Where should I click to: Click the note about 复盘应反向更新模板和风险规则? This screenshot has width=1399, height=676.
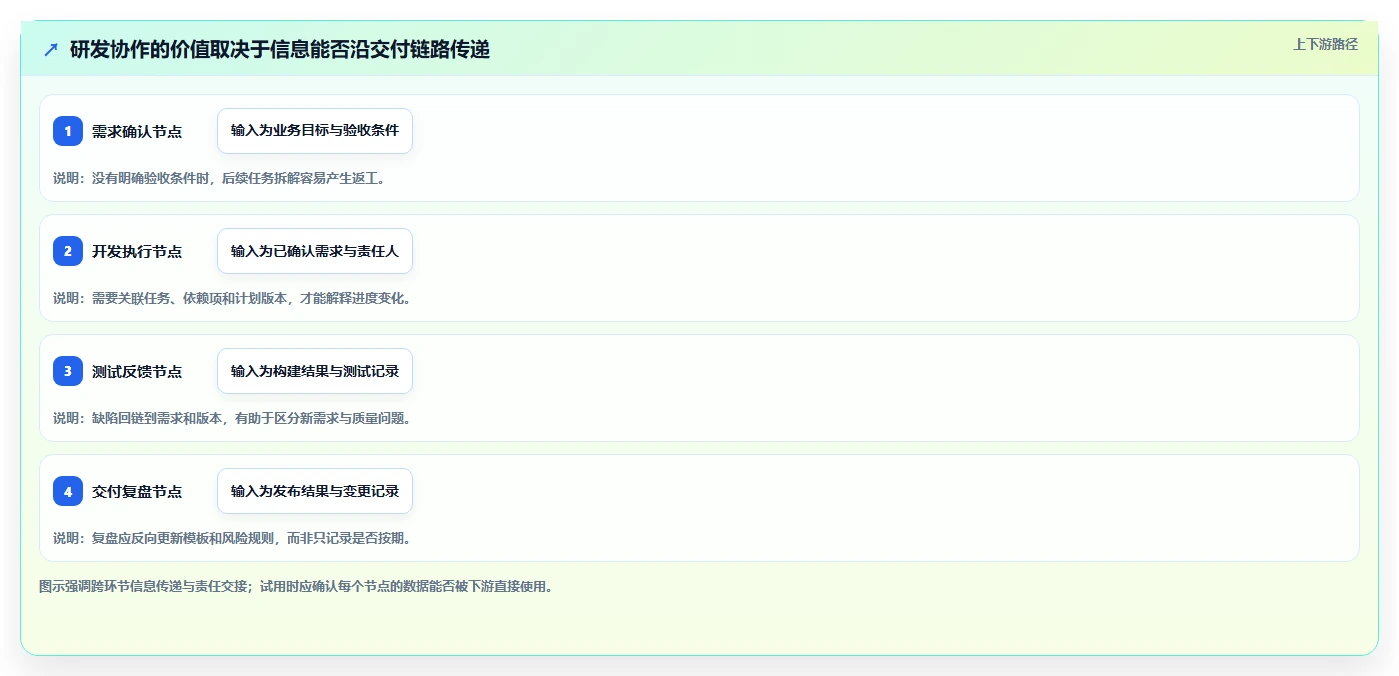(232, 538)
